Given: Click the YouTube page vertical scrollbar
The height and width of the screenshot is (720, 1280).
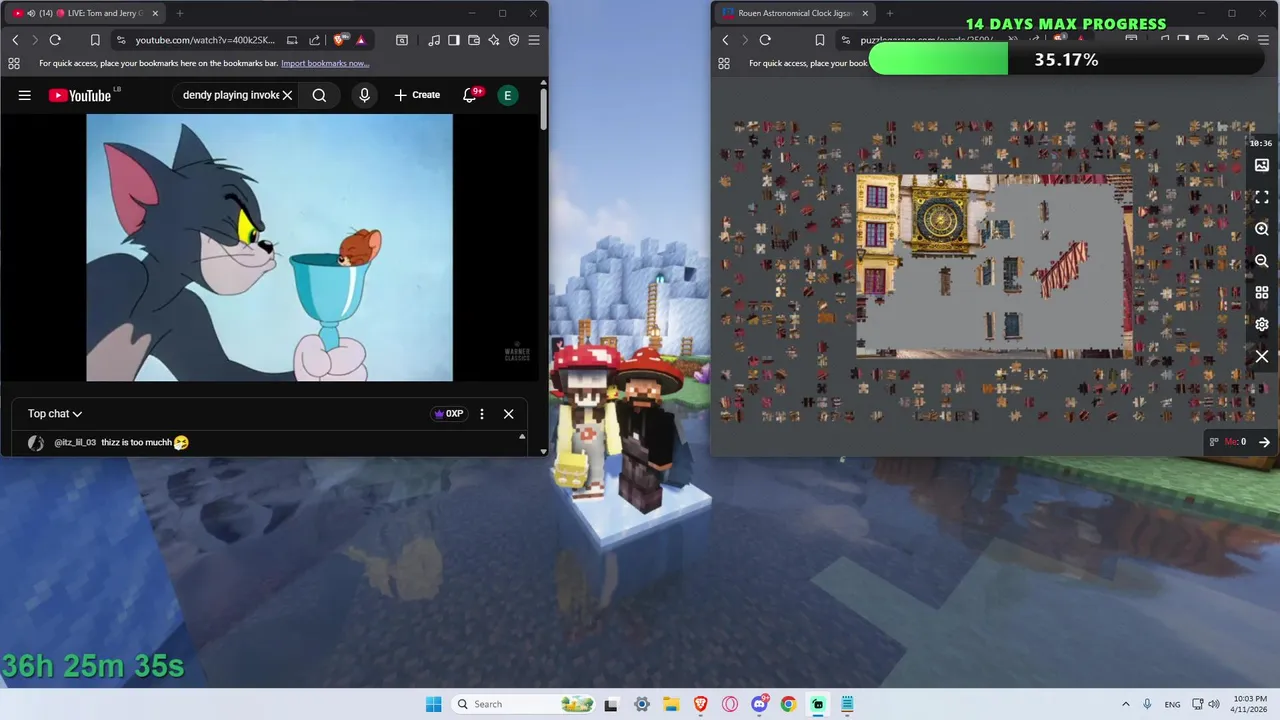Looking at the screenshot, I should (x=543, y=110).
